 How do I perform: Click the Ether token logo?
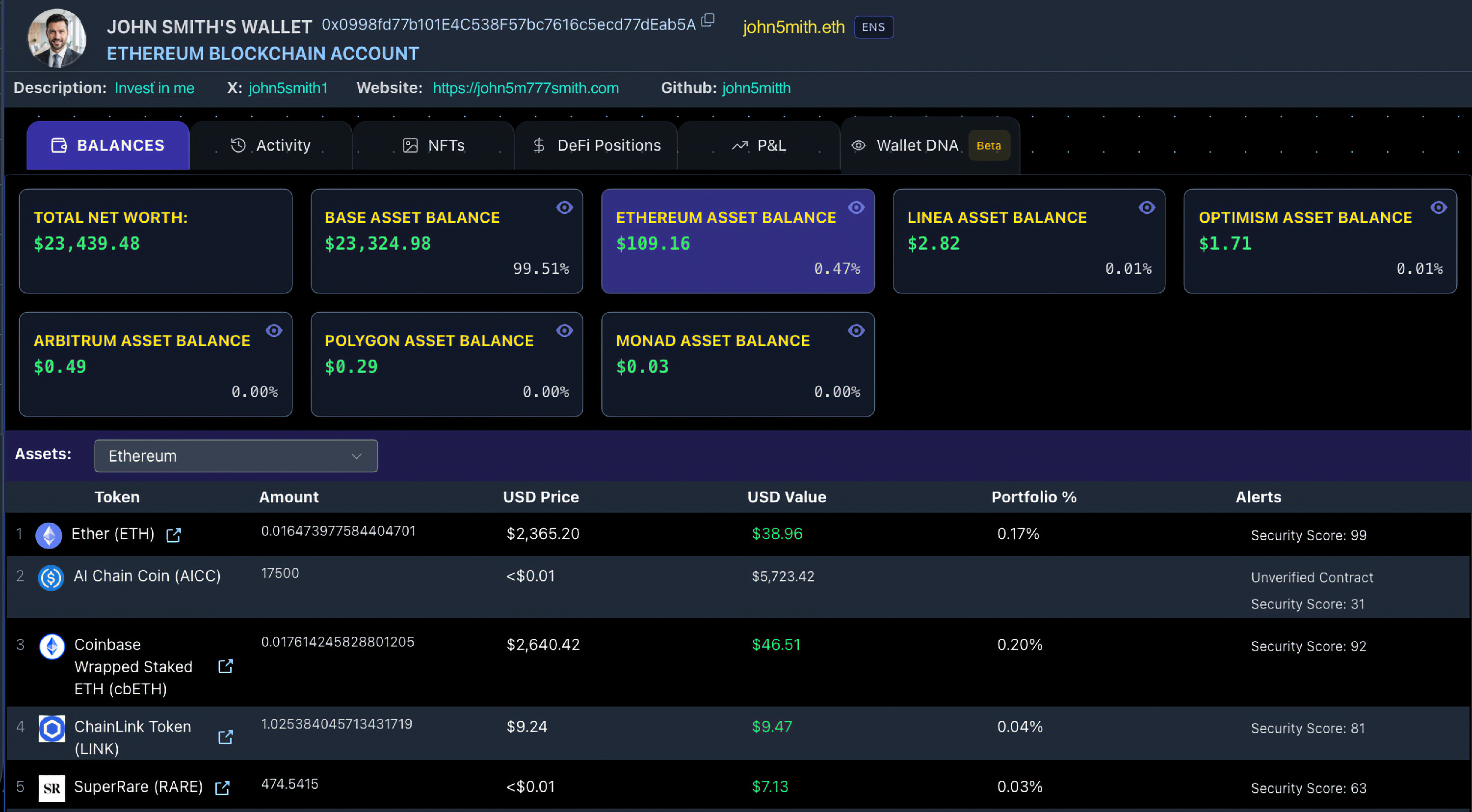point(49,535)
